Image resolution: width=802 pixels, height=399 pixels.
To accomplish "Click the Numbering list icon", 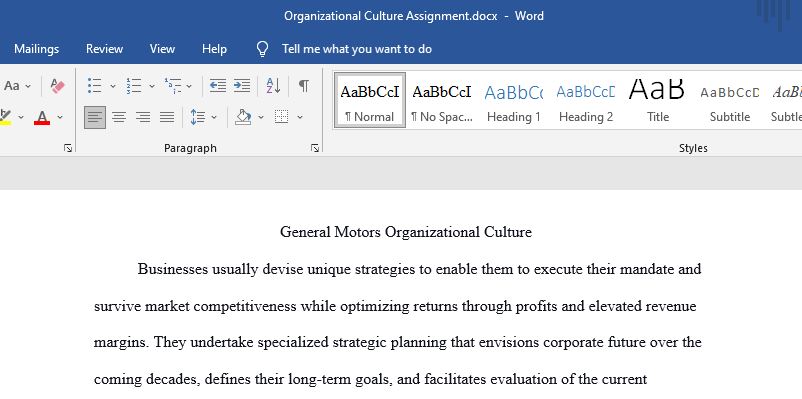I will click(134, 86).
